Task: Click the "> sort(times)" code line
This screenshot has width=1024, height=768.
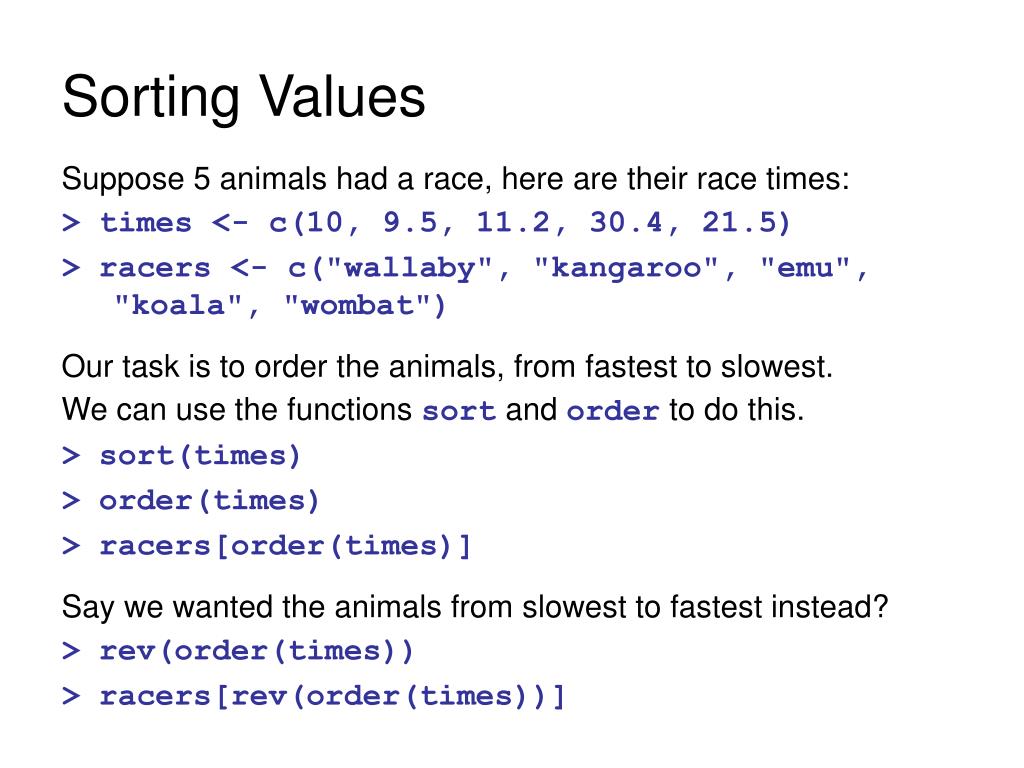Action: point(181,456)
